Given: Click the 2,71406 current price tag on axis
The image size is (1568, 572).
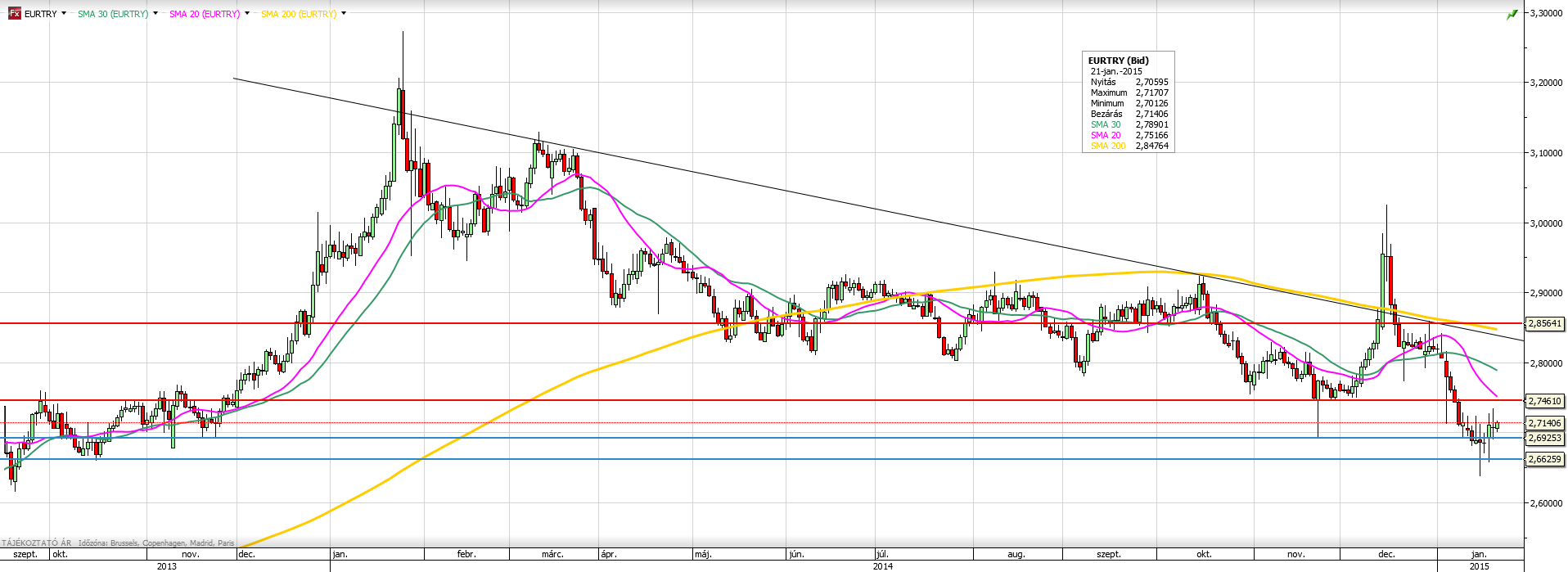Looking at the screenshot, I should point(1545,423).
